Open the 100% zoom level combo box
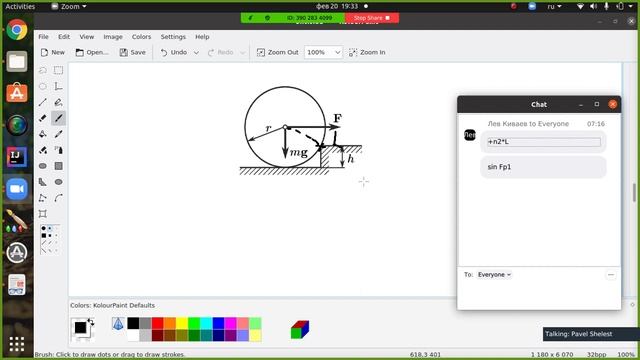 323,52
